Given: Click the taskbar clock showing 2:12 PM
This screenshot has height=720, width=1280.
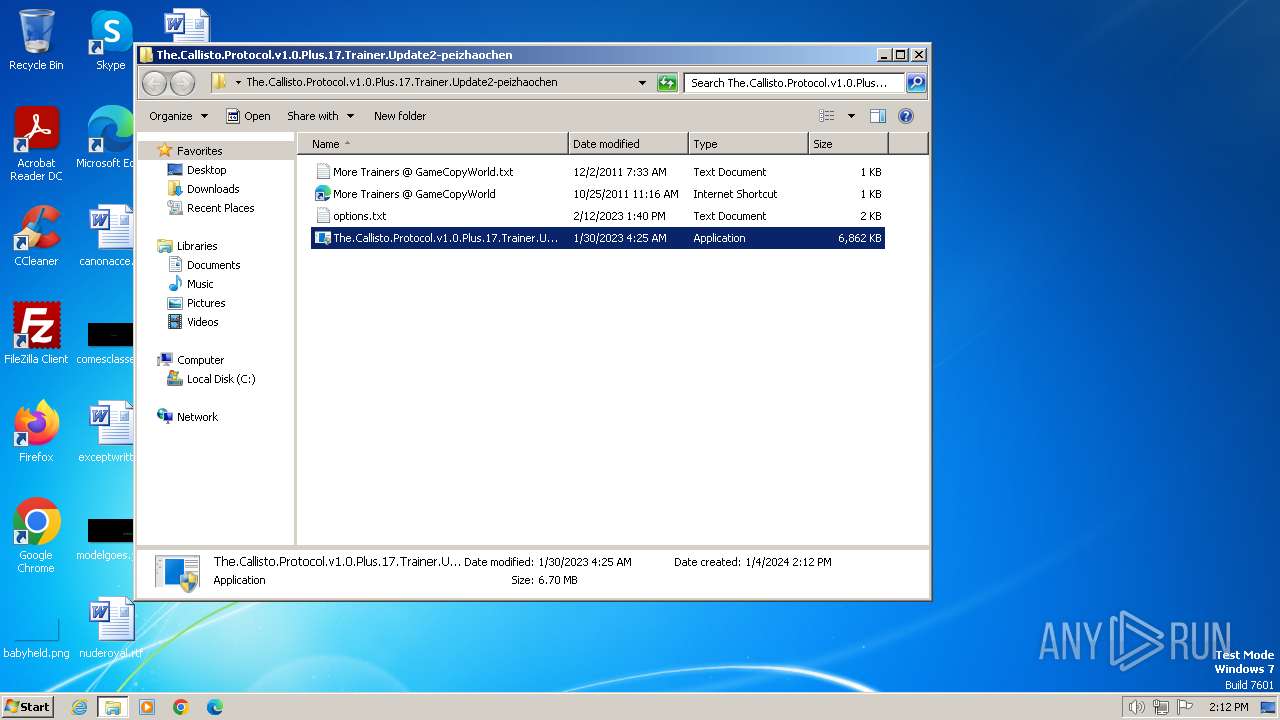Looking at the screenshot, I should click(1228, 707).
